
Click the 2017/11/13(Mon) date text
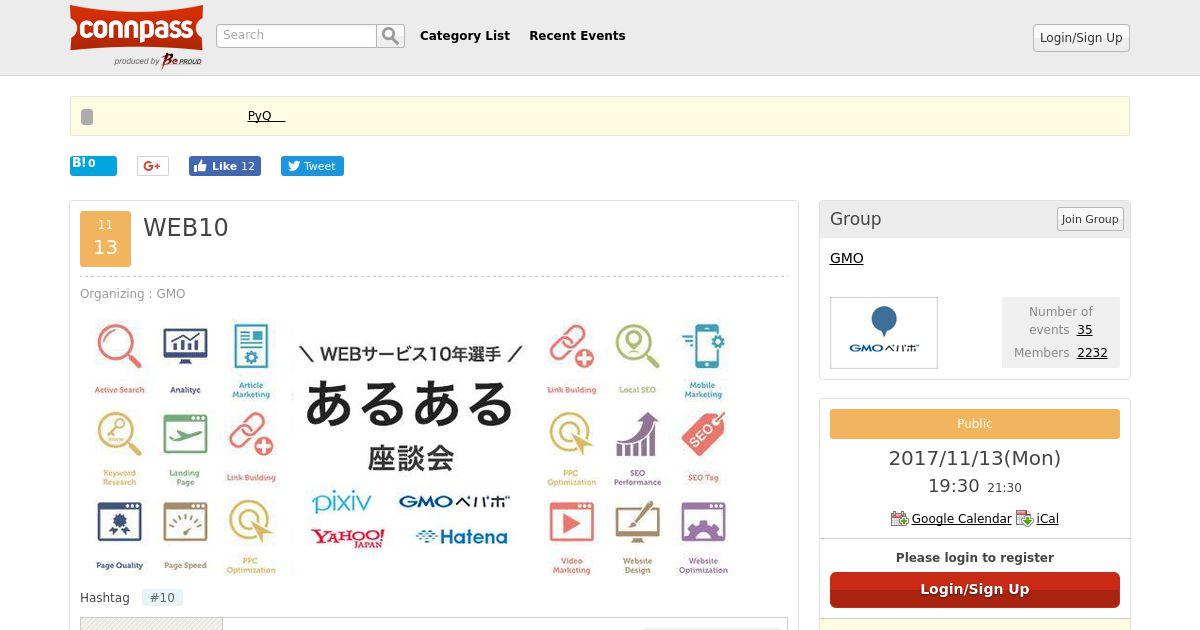(975, 458)
